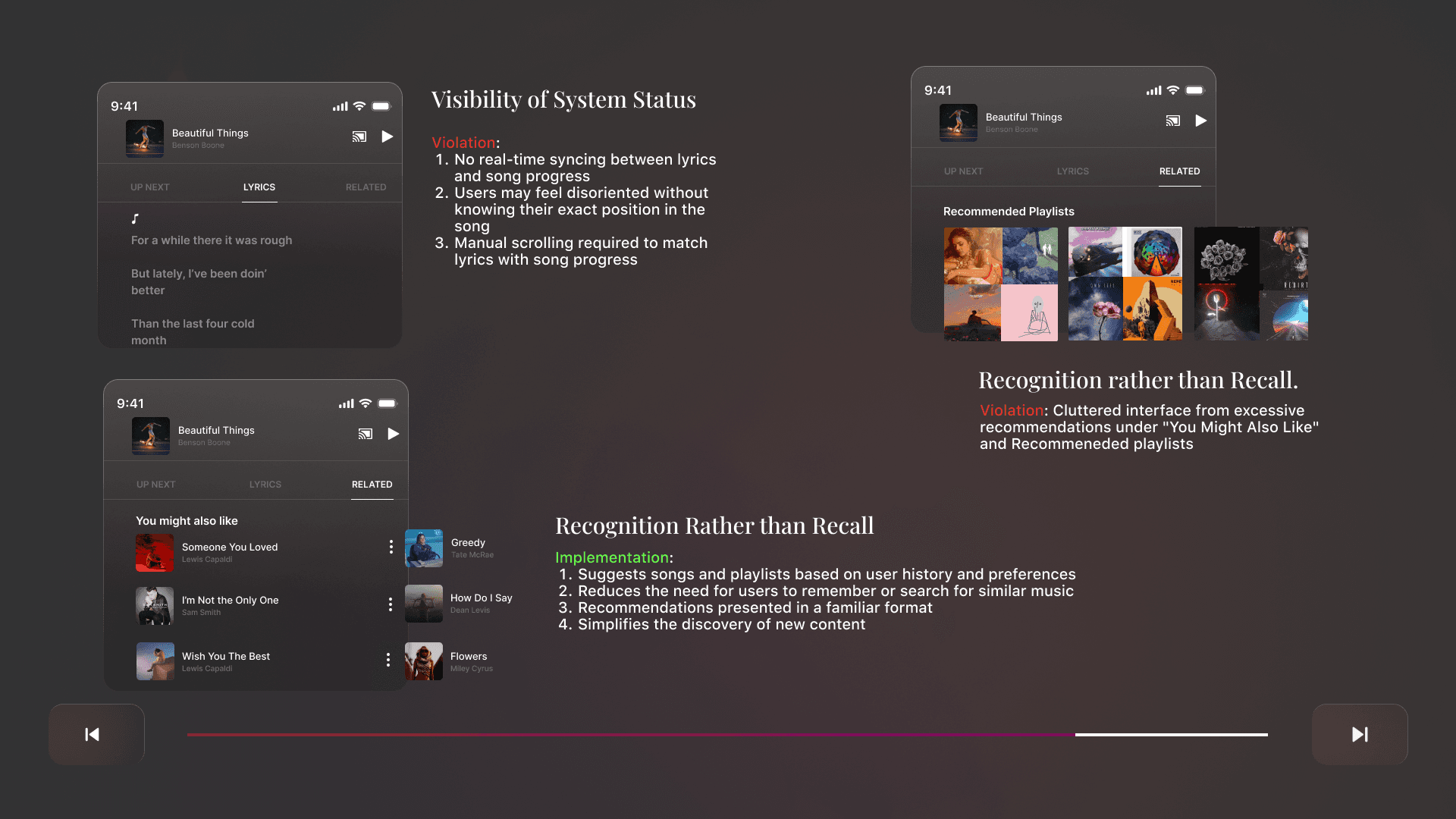Tap the cast icon in the lyrics phone mockup
This screenshot has height=819, width=1456.
(x=359, y=137)
